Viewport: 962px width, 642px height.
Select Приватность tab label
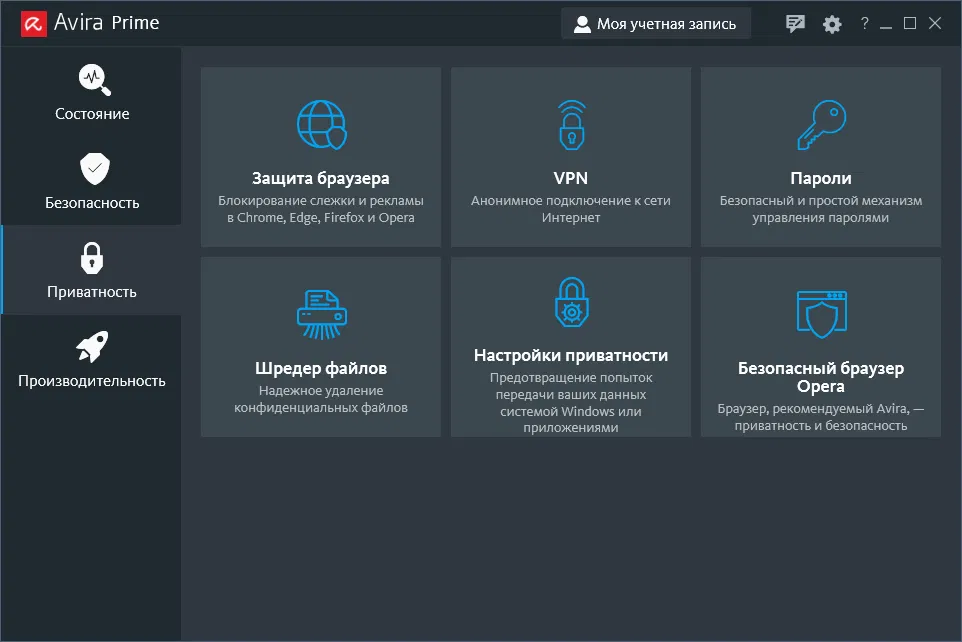pyautogui.click(x=92, y=292)
